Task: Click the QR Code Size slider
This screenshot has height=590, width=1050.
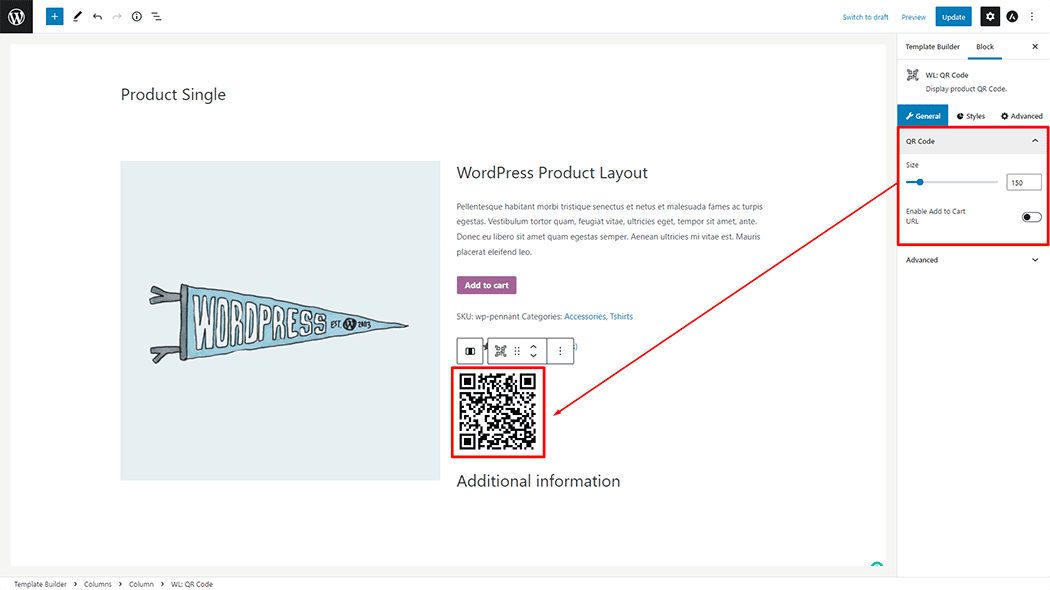Action: 951,182
